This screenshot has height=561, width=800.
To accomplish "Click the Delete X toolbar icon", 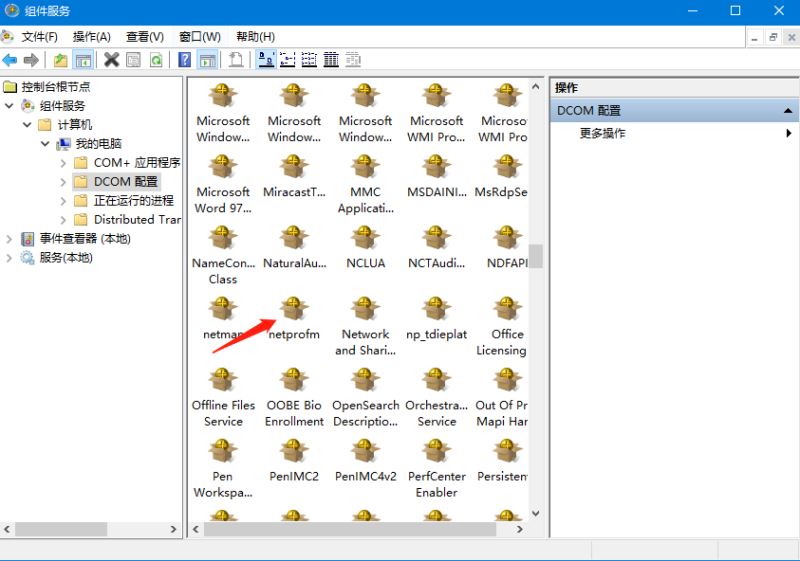I will [111, 60].
